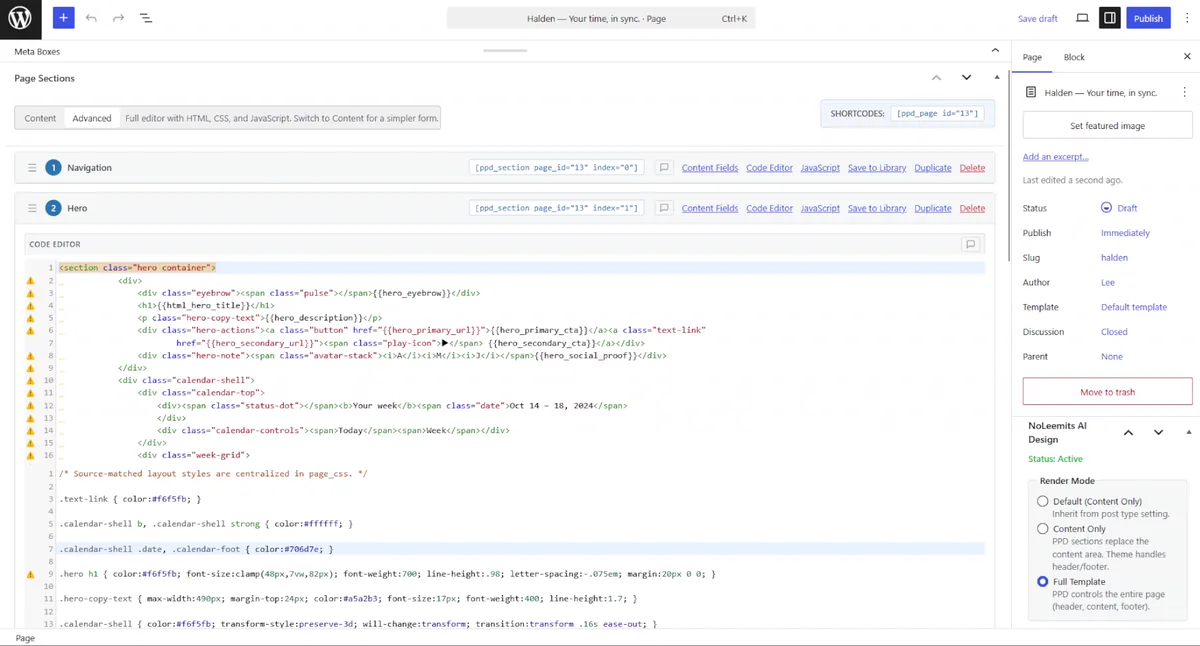The width and height of the screenshot is (1200, 646).
Task: Open JavaScript for Hero section
Action: [x=820, y=208]
